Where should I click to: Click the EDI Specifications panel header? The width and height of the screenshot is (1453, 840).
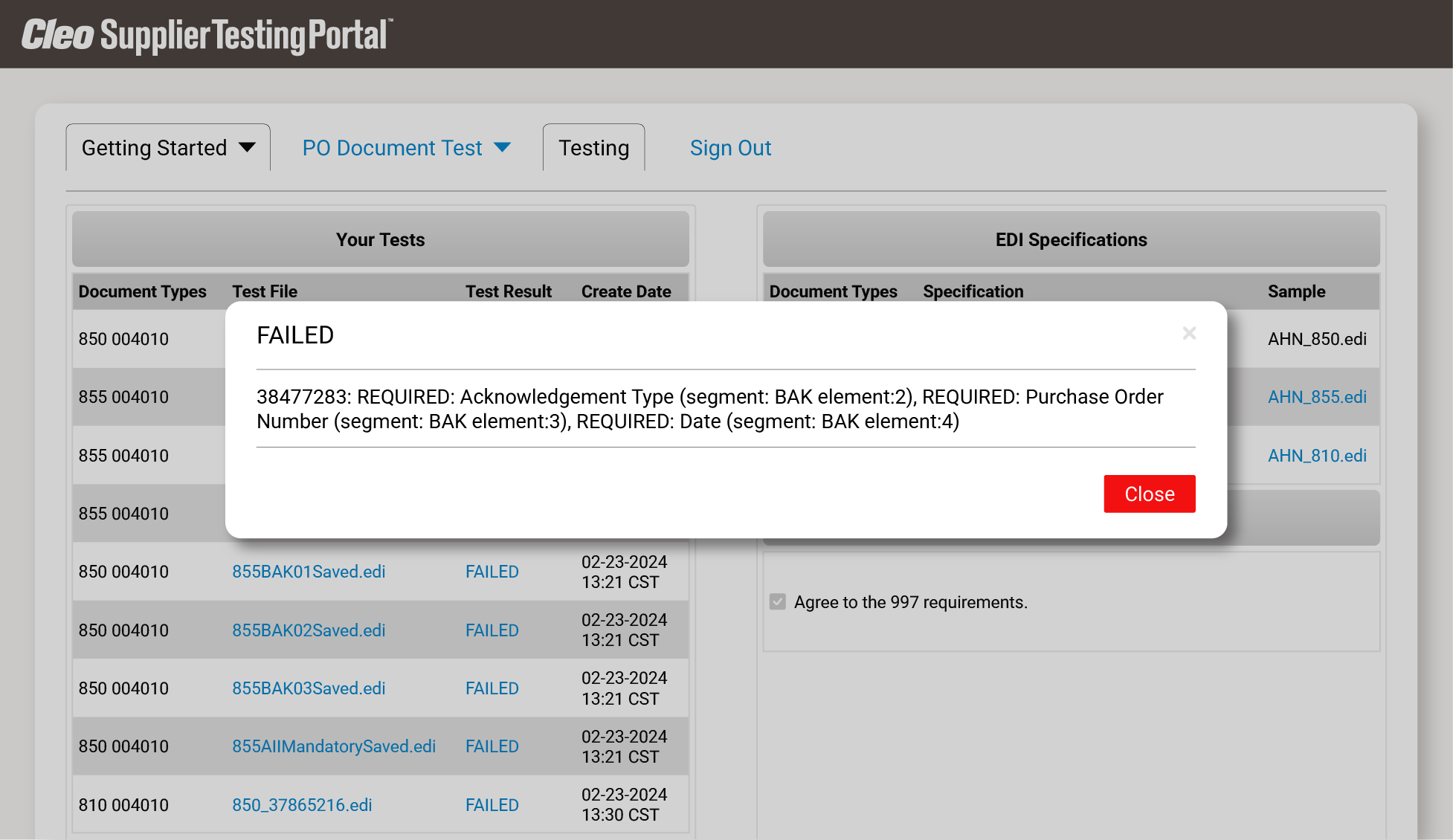(1071, 239)
